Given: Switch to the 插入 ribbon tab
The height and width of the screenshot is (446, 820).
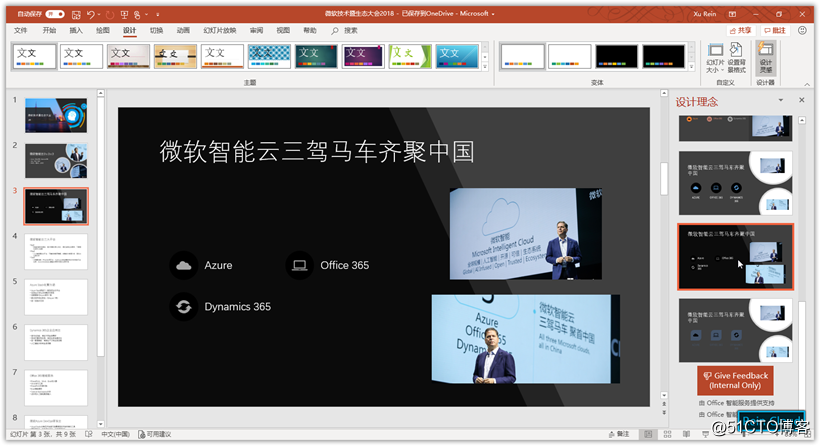Looking at the screenshot, I should pyautogui.click(x=76, y=30).
